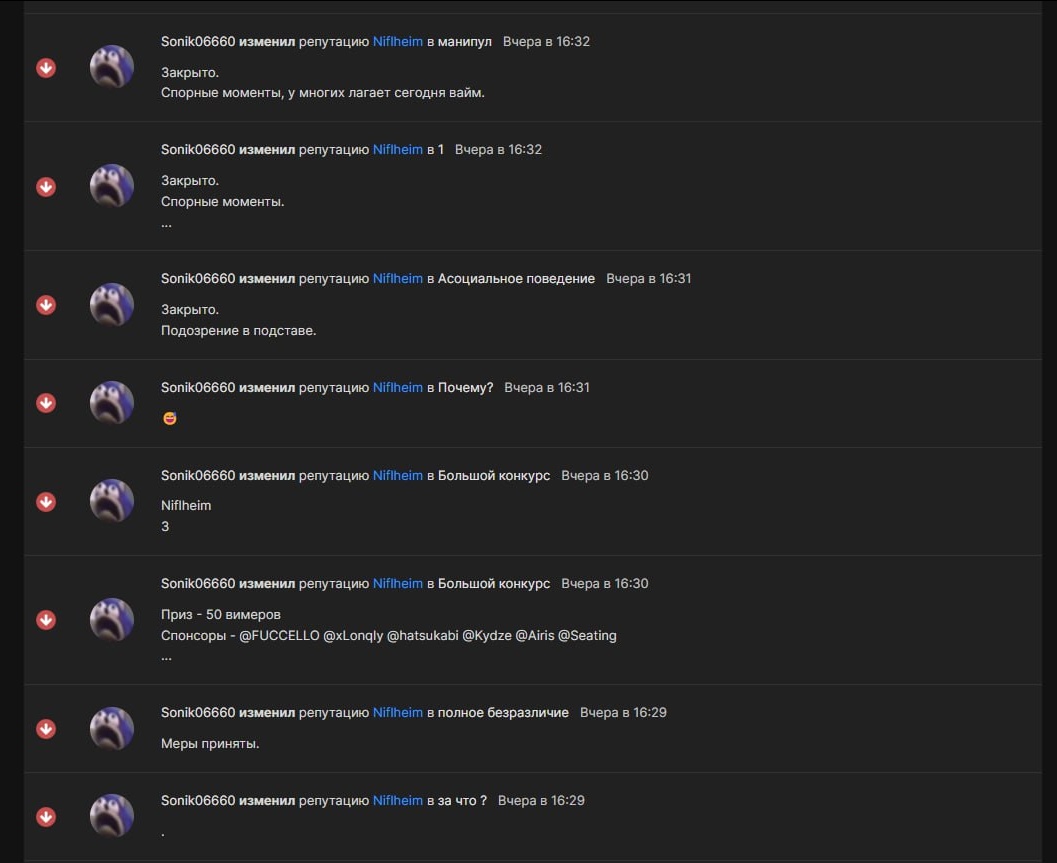
Task: Expand the ellipsis under the Спонсоры line
Action: tap(167, 658)
